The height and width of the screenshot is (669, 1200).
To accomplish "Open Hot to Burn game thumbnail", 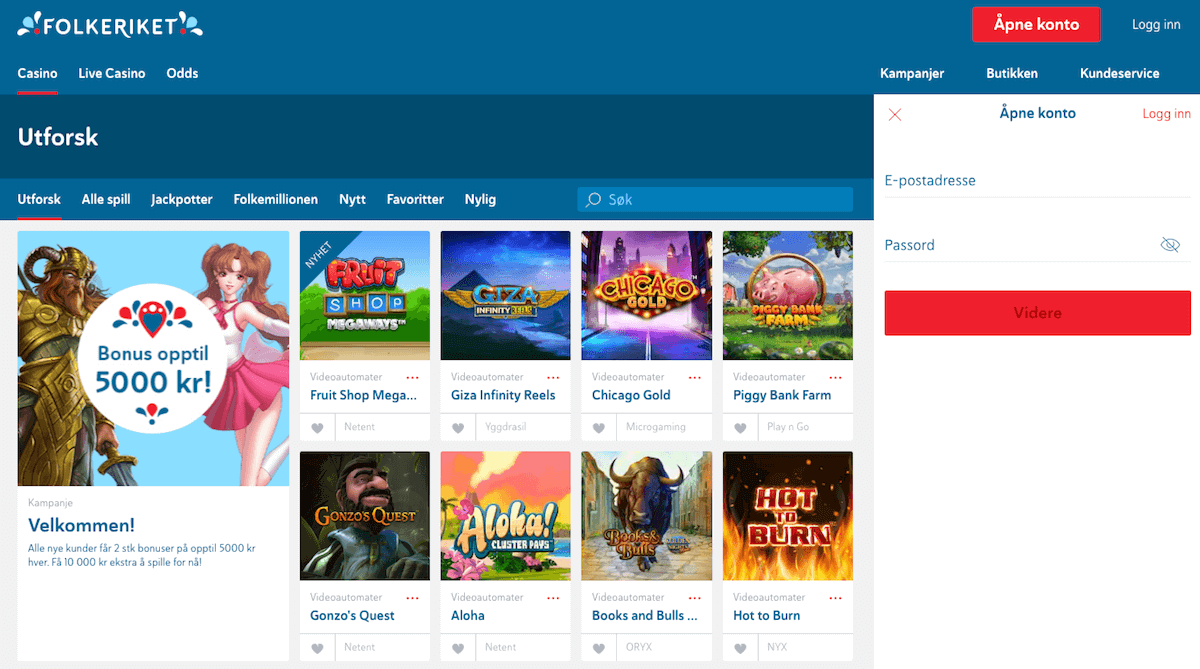I will (x=788, y=516).
